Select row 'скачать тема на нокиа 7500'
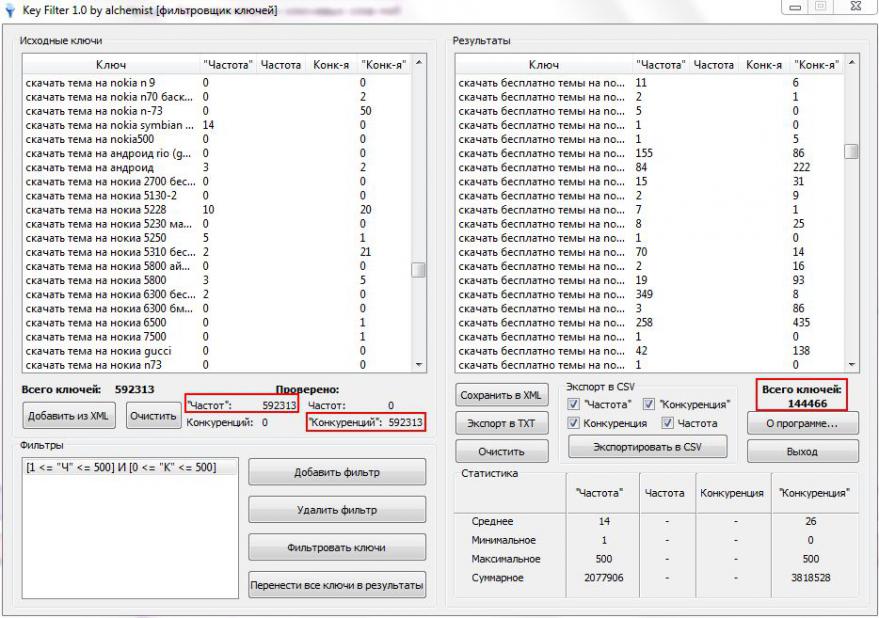879x618 pixels. tap(217, 336)
